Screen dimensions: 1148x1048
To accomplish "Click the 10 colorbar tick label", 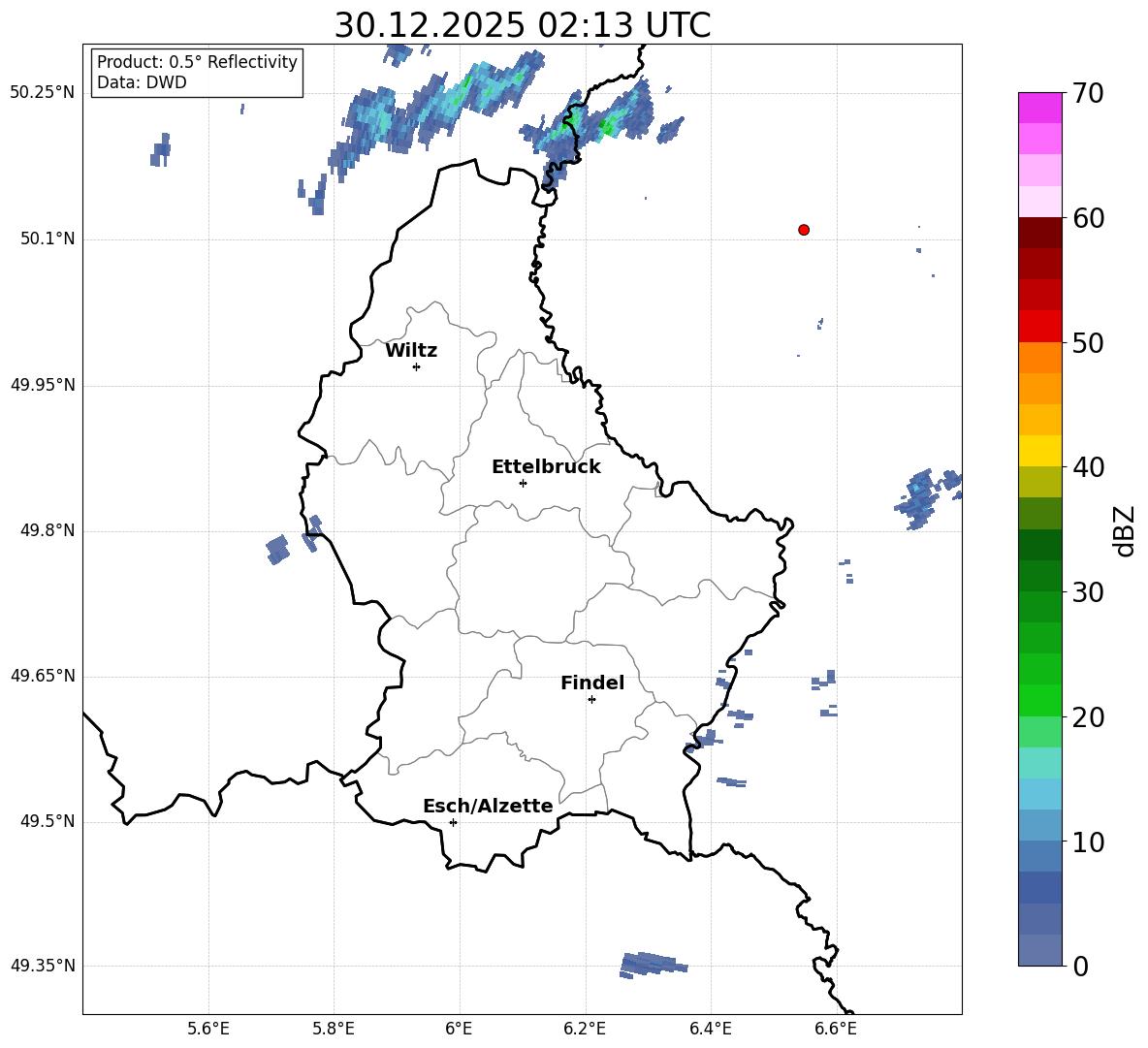I will [1088, 842].
